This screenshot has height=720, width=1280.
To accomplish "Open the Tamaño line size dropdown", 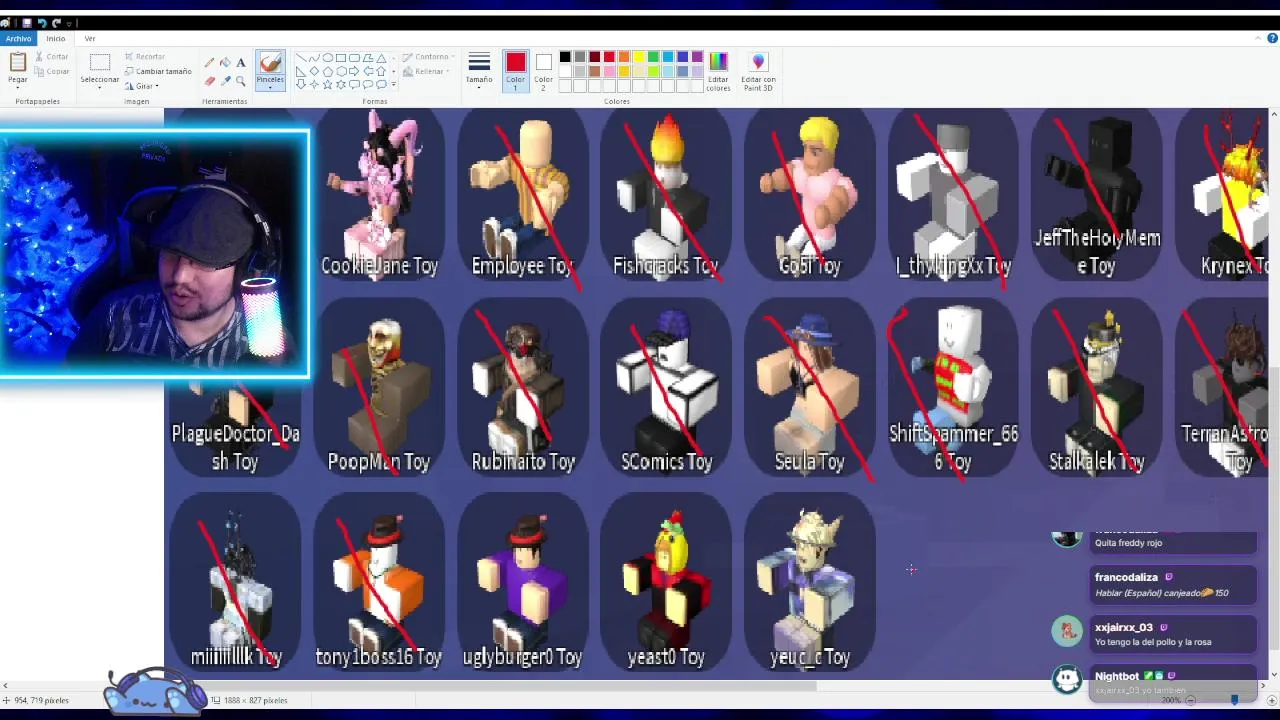I will [479, 71].
